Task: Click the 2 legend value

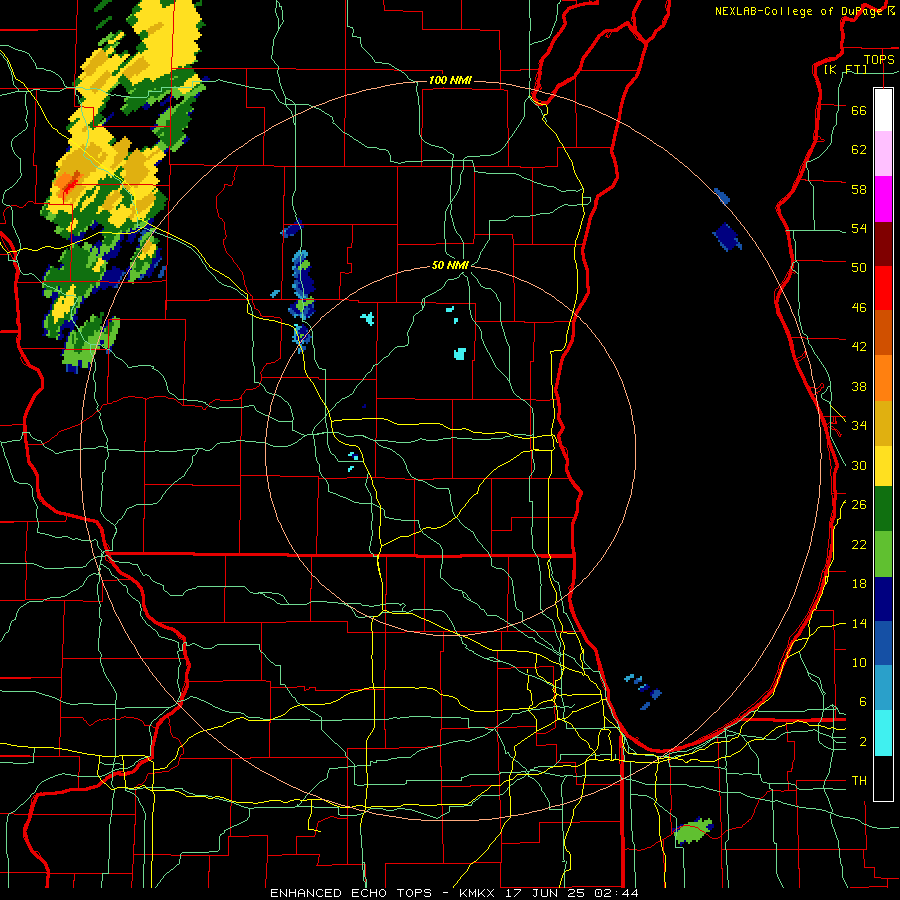Action: [x=863, y=742]
